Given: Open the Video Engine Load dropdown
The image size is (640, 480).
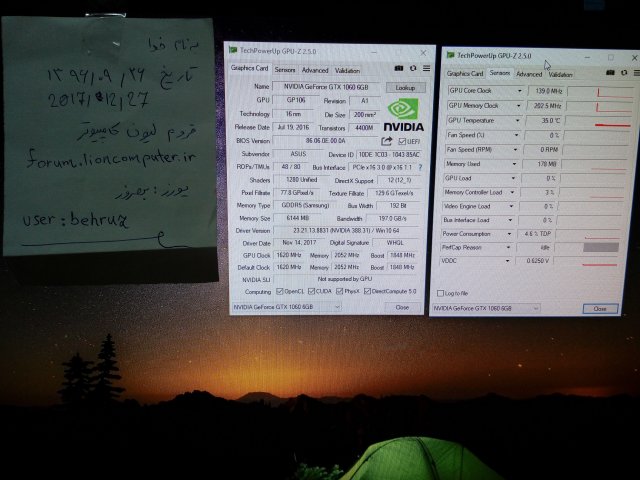Looking at the screenshot, I should tap(511, 207).
